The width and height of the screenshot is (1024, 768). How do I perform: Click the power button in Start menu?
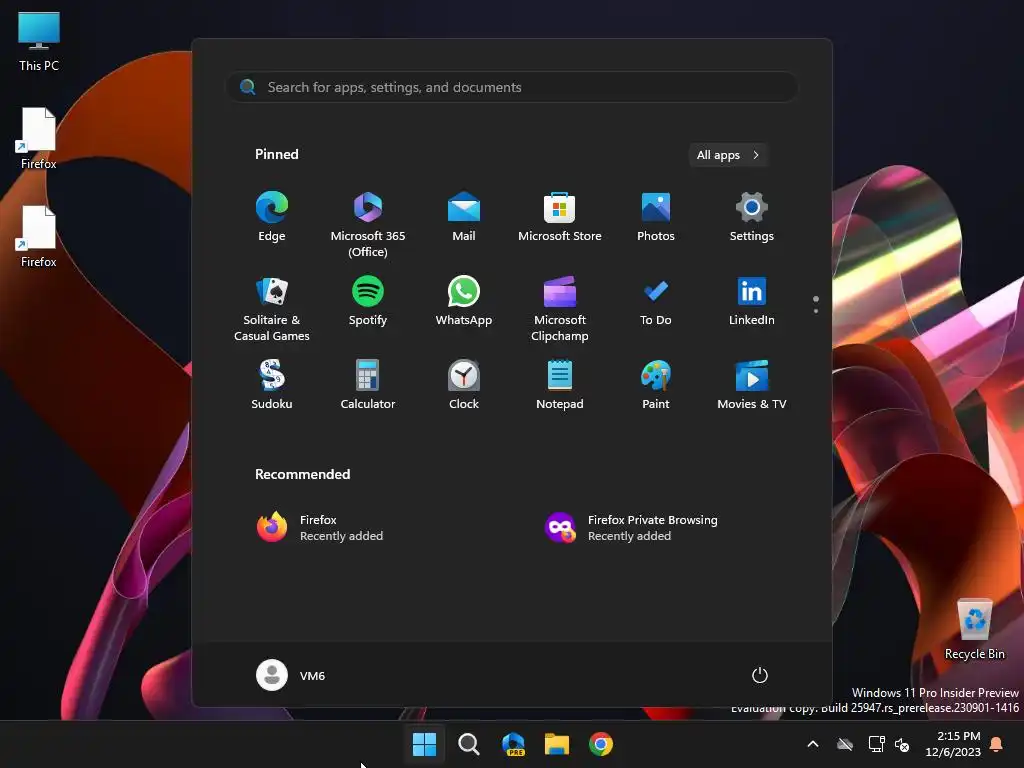(x=760, y=675)
